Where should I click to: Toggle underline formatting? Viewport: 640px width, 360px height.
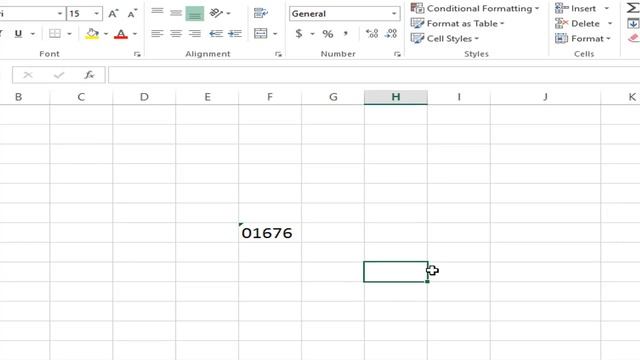point(18,33)
